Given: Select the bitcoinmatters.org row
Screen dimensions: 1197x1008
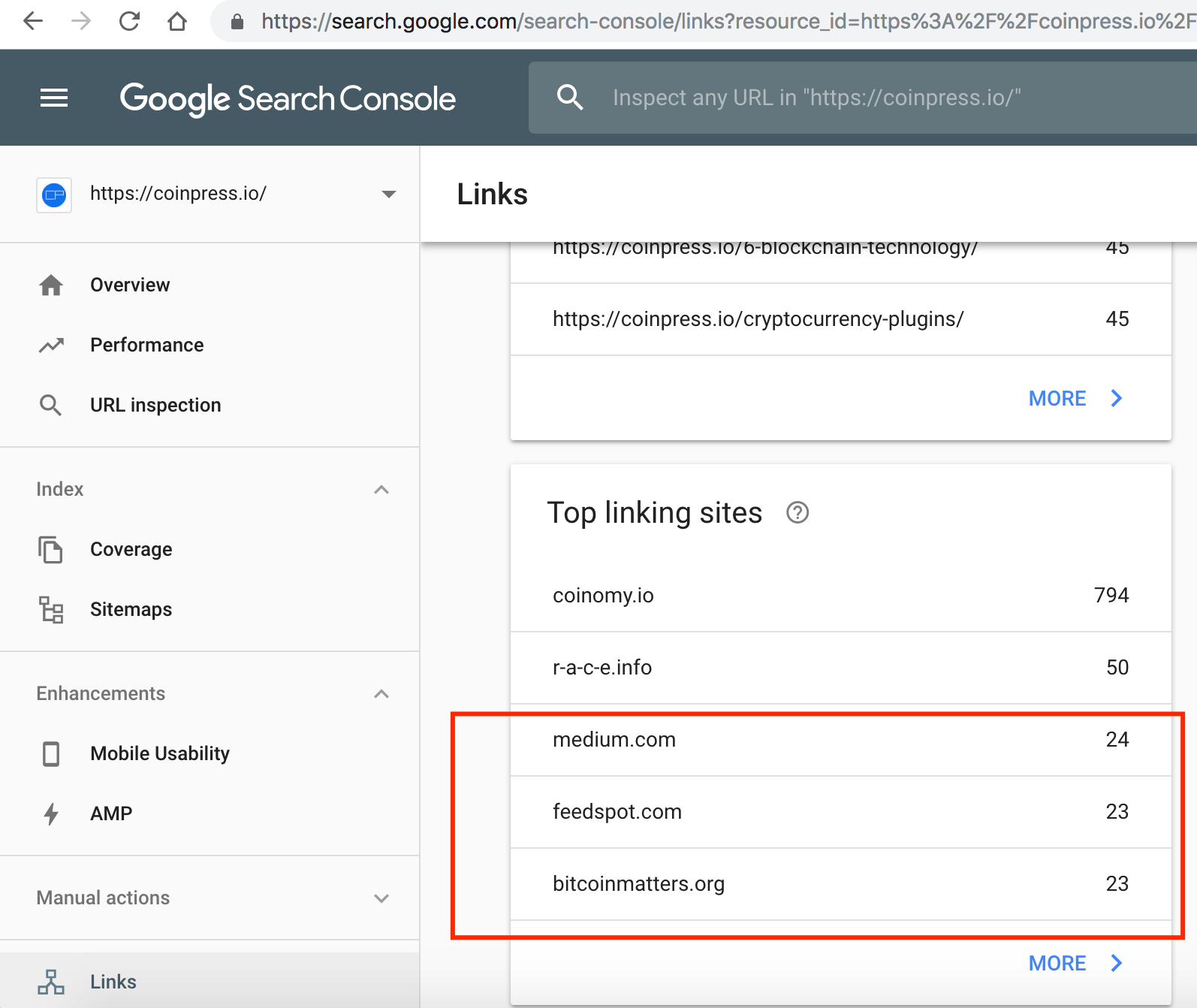Looking at the screenshot, I should [841, 884].
